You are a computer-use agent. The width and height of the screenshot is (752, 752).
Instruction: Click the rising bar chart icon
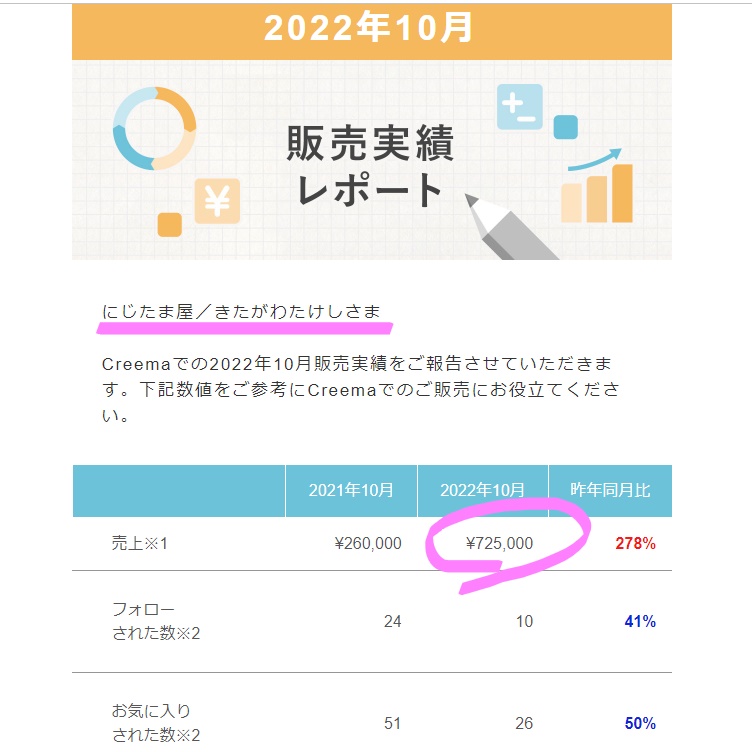[597, 193]
